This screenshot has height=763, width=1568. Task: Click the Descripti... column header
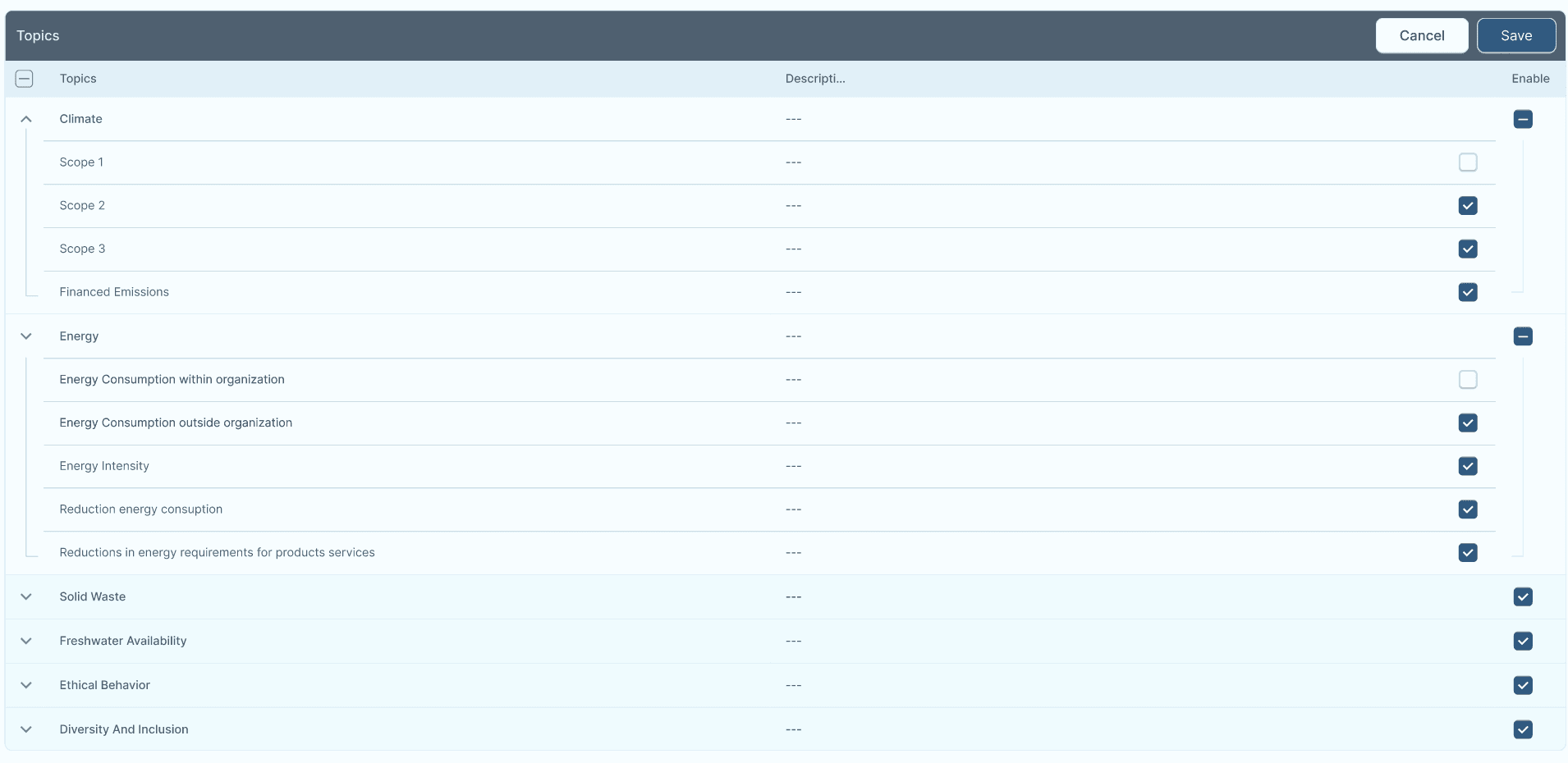click(x=815, y=79)
